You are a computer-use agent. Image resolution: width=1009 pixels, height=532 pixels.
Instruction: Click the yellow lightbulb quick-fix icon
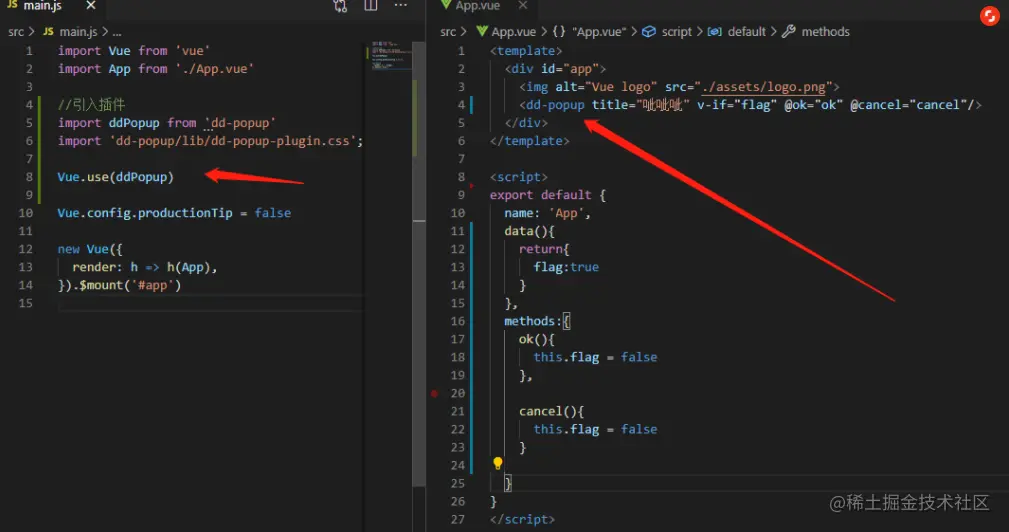pyautogui.click(x=497, y=463)
